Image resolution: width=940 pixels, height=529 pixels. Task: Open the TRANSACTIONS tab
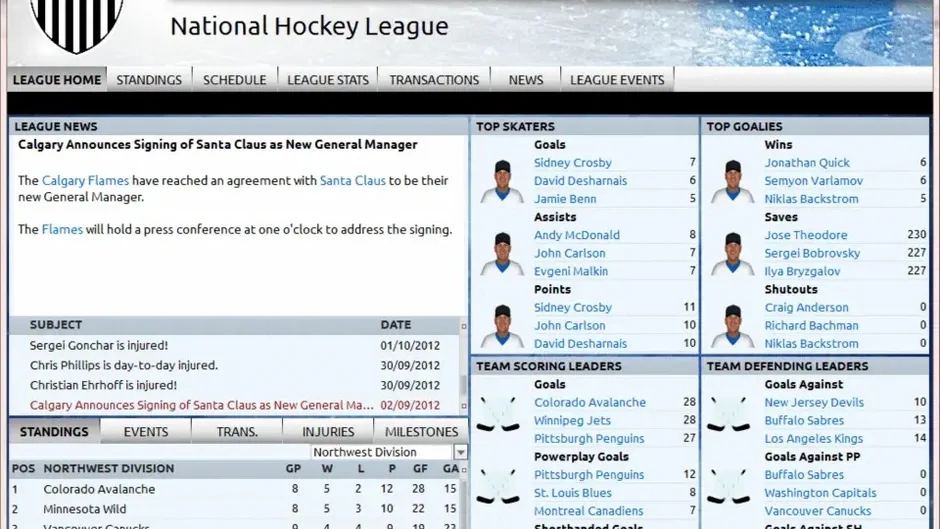(x=434, y=80)
